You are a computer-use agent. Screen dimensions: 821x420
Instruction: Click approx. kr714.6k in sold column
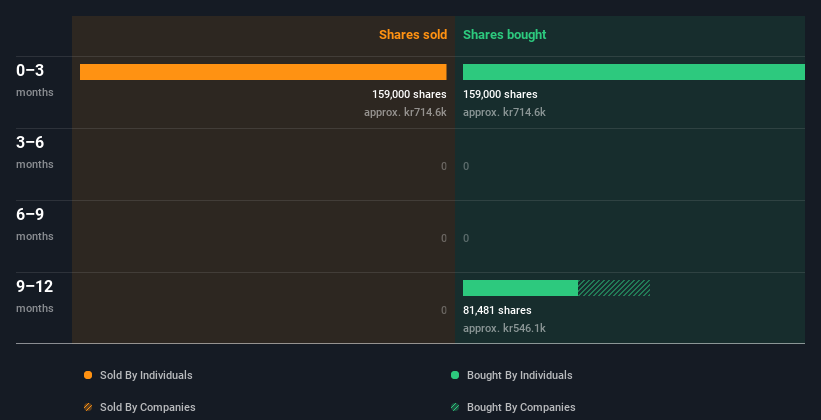tap(405, 112)
